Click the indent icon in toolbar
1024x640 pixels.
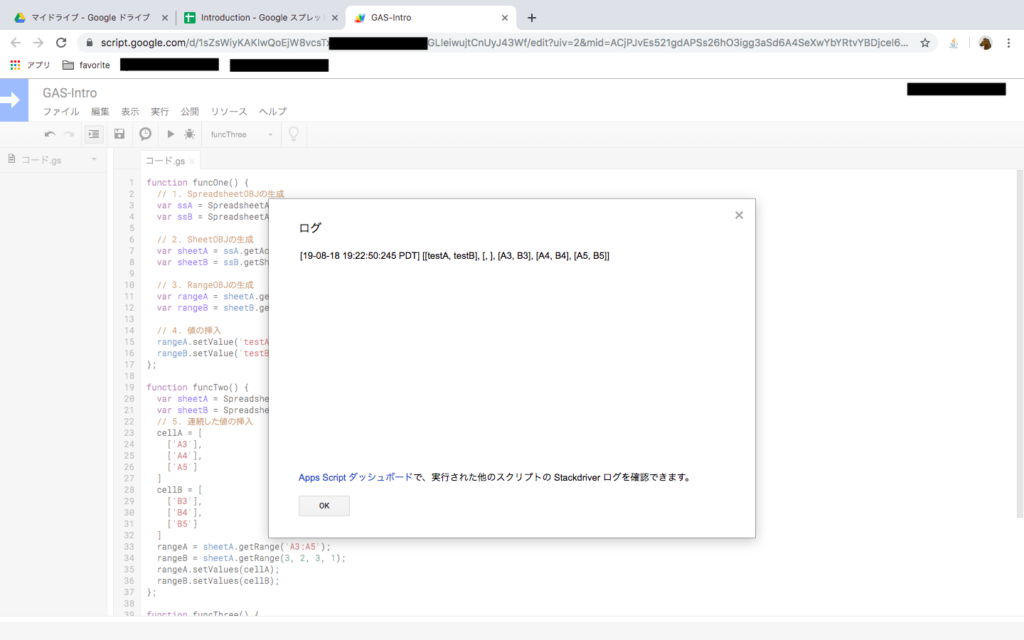click(94, 134)
